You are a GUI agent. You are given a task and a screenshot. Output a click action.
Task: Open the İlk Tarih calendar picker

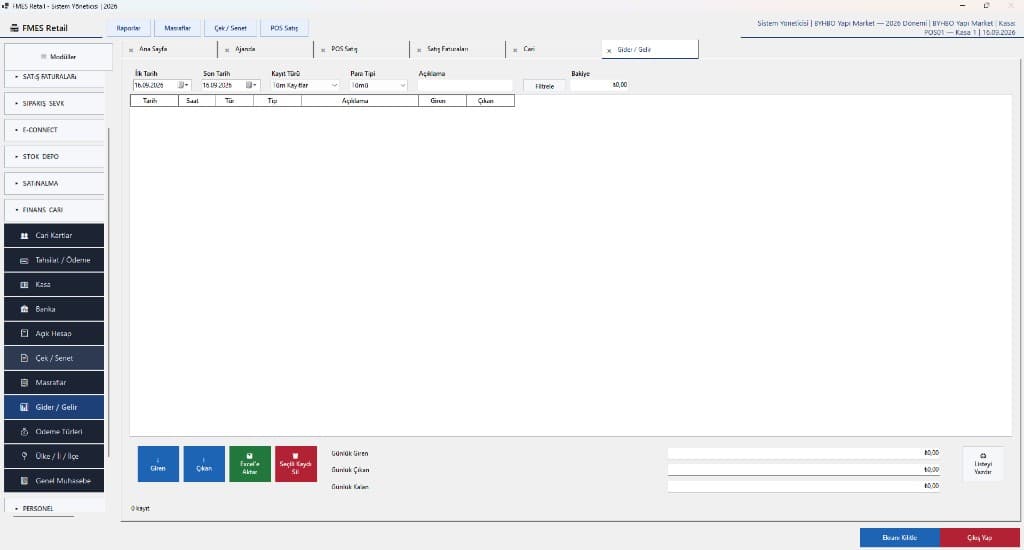pos(183,85)
